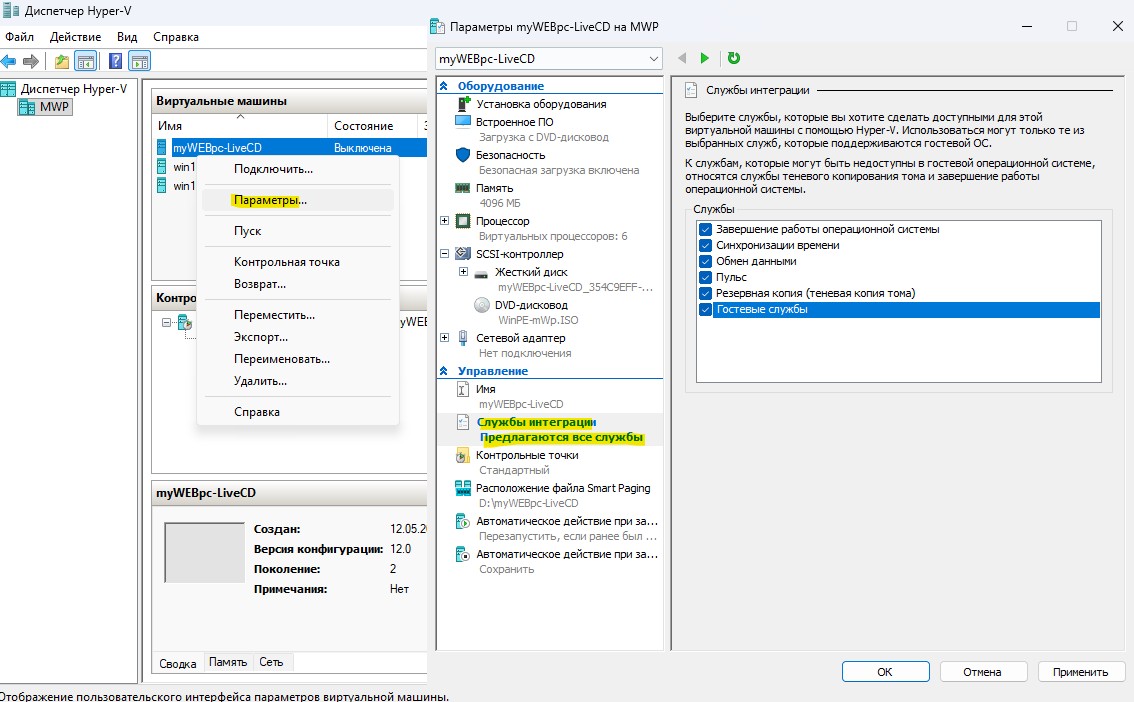The image size is (1134, 702).
Task: Click the Контрольные точки settings icon
Action: point(462,454)
